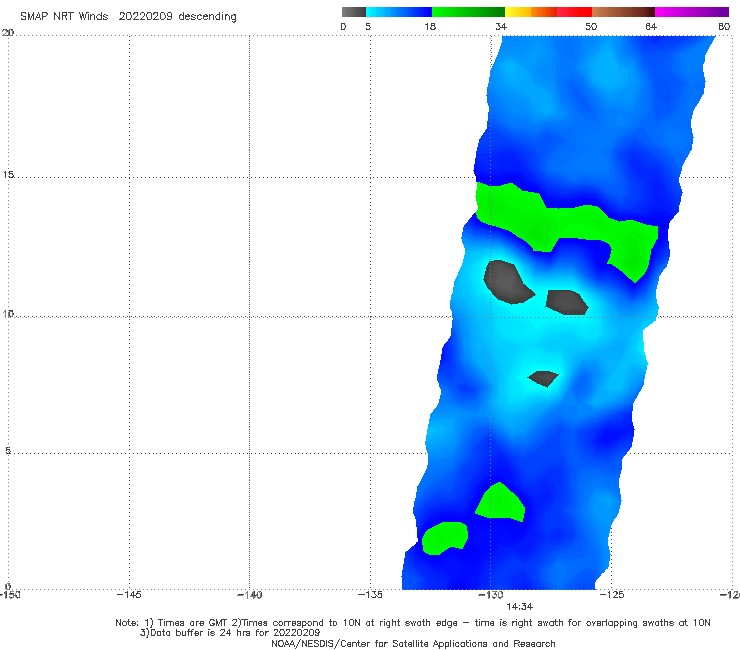This screenshot has height=650, width=740.
Task: Click the longitude axis label '-145'
Action: click(x=129, y=595)
